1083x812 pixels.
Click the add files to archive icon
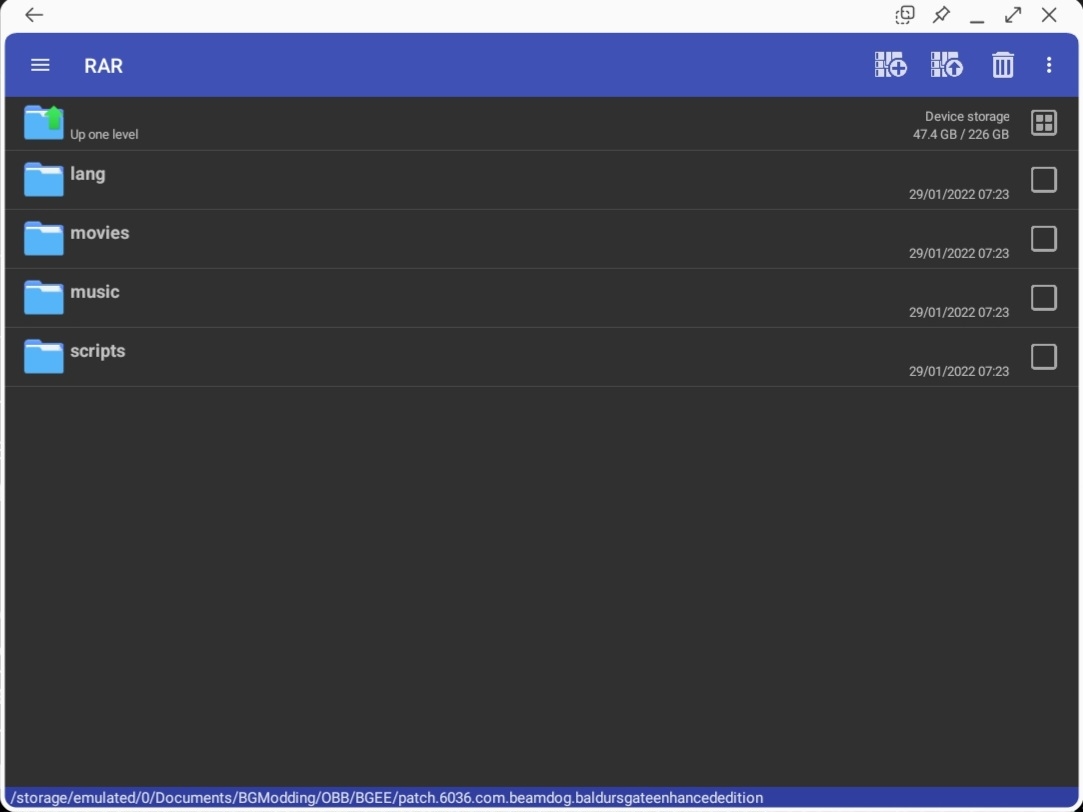(890, 65)
